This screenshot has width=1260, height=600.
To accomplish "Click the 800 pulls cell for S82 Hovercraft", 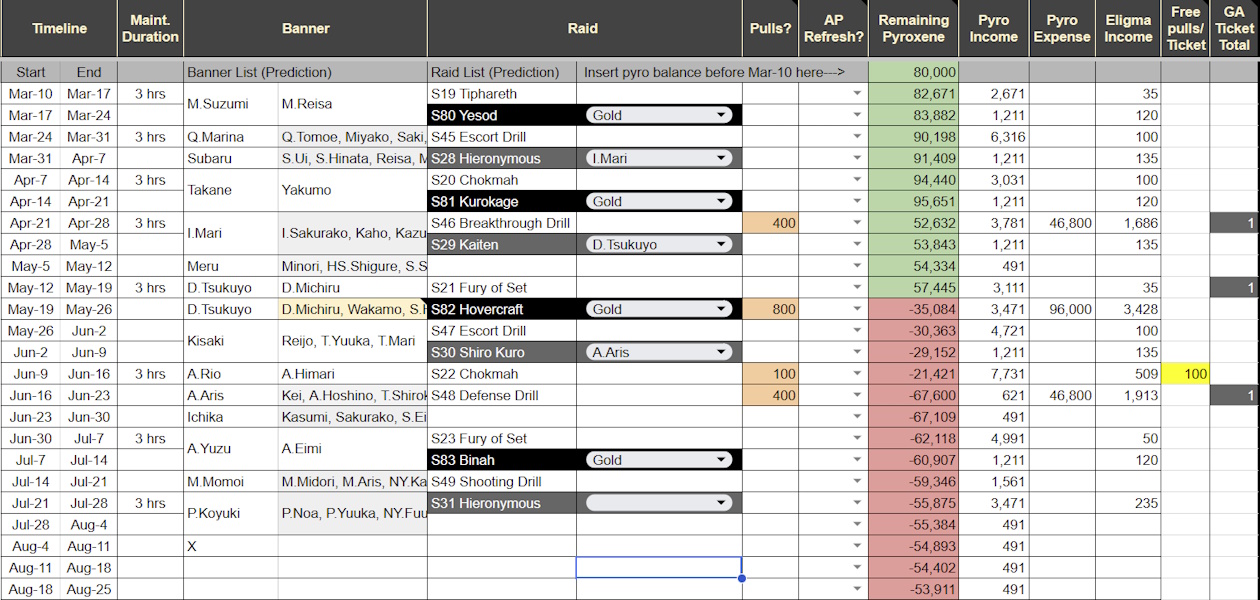I will pos(770,309).
